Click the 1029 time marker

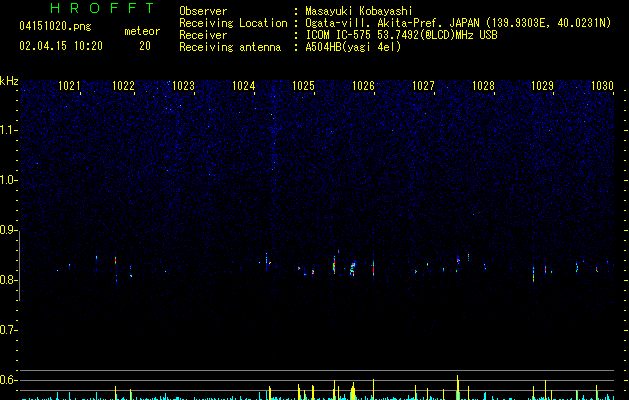click(x=542, y=85)
